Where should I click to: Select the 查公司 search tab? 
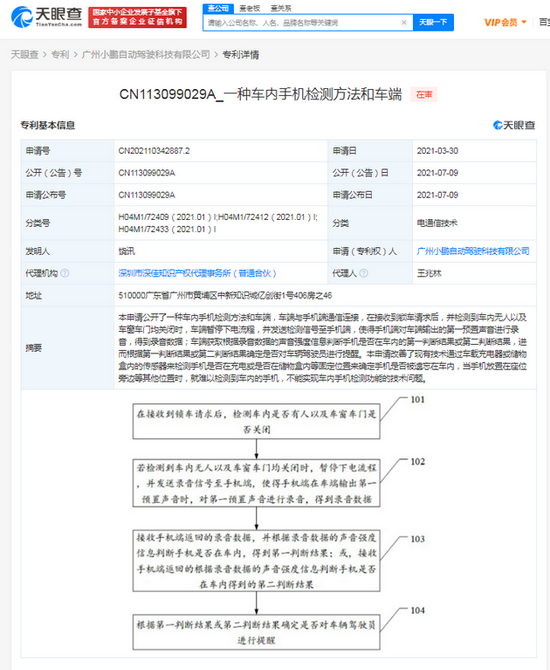click(x=218, y=8)
